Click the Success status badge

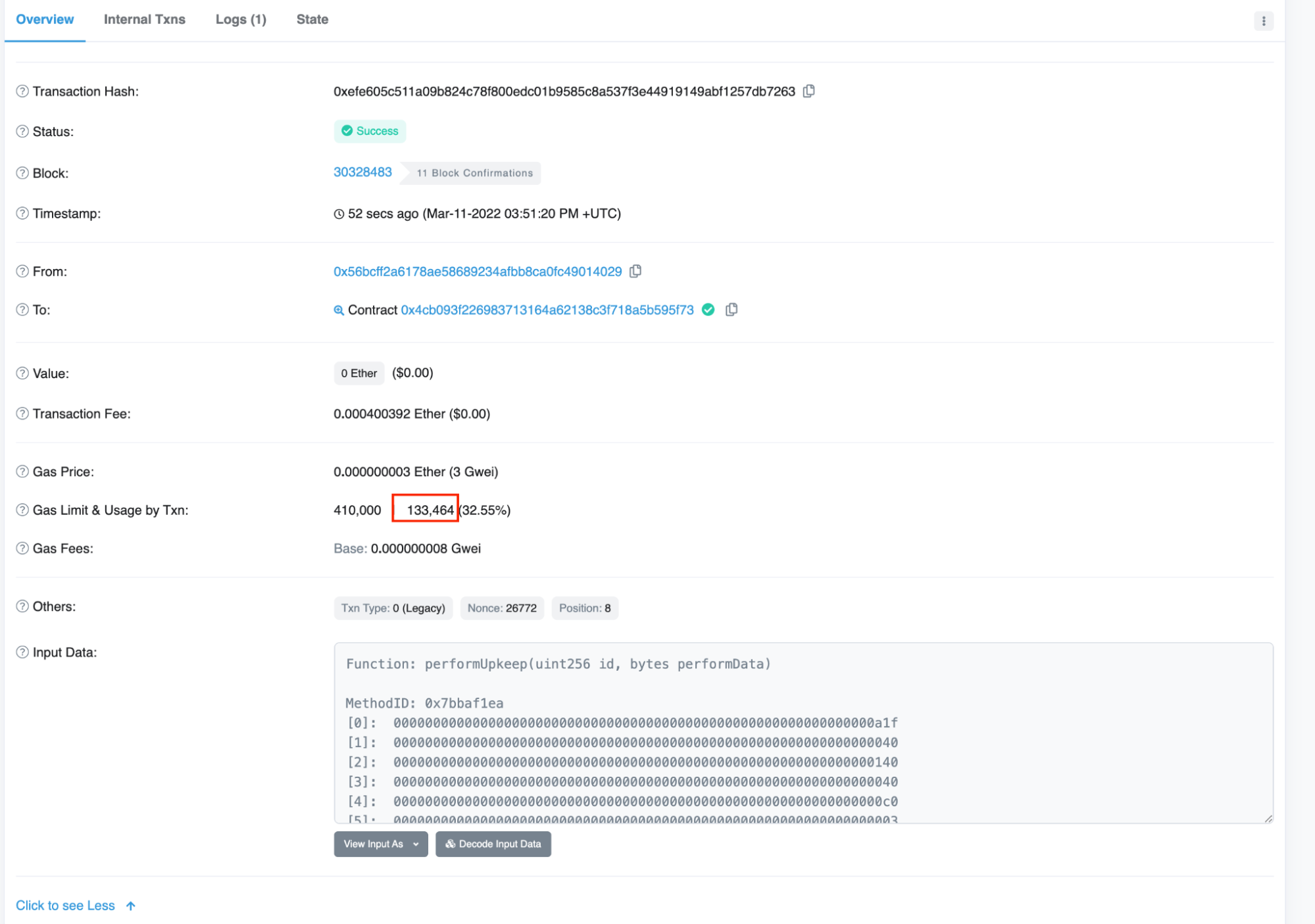[x=370, y=131]
